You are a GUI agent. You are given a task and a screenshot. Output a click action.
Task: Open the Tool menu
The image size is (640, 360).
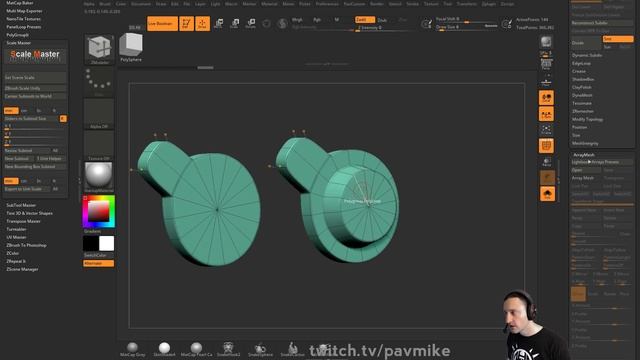click(448, 4)
